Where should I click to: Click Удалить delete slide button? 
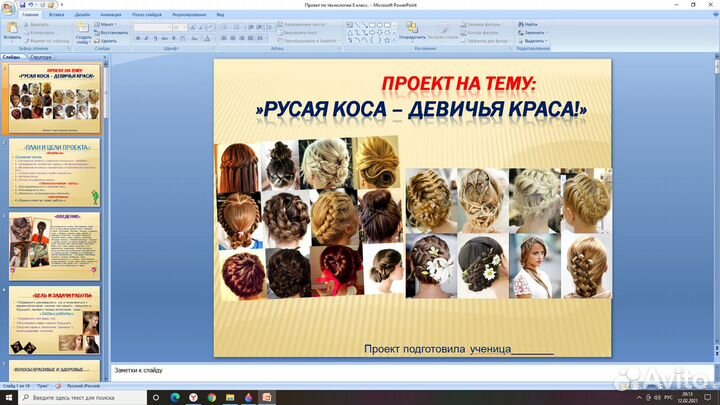105,41
